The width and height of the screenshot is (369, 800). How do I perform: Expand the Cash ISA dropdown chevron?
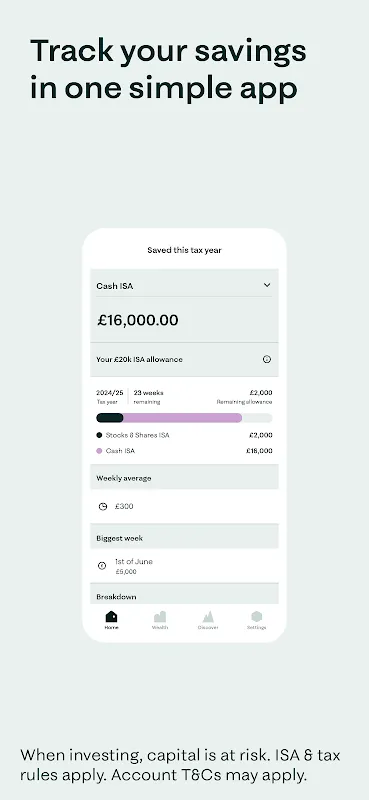tap(266, 285)
